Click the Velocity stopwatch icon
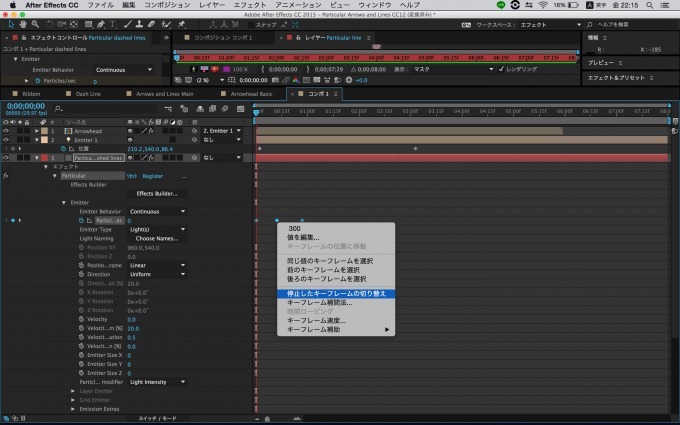This screenshot has width=680, height=425. pyautogui.click(x=83, y=319)
